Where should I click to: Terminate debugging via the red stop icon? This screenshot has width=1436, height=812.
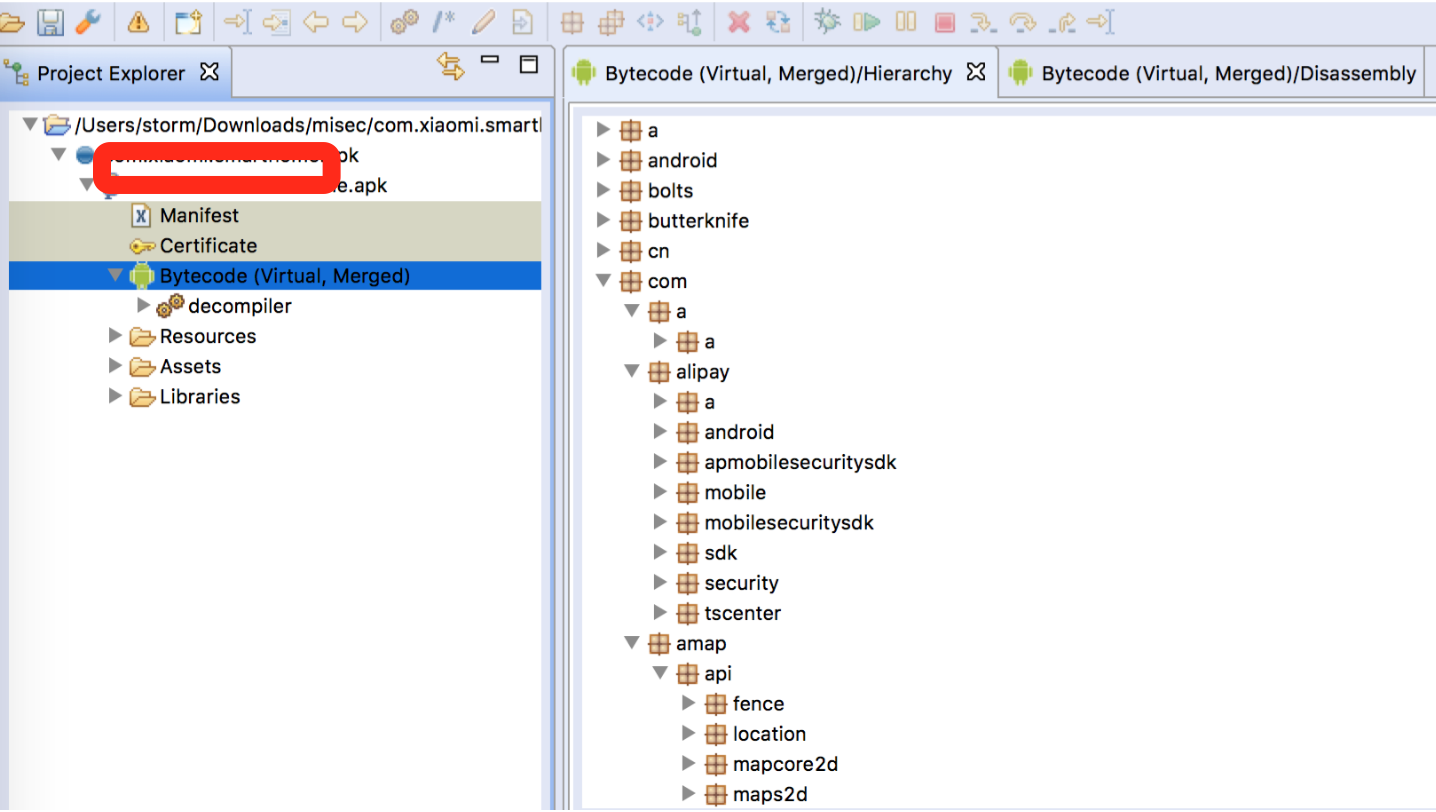tap(944, 21)
